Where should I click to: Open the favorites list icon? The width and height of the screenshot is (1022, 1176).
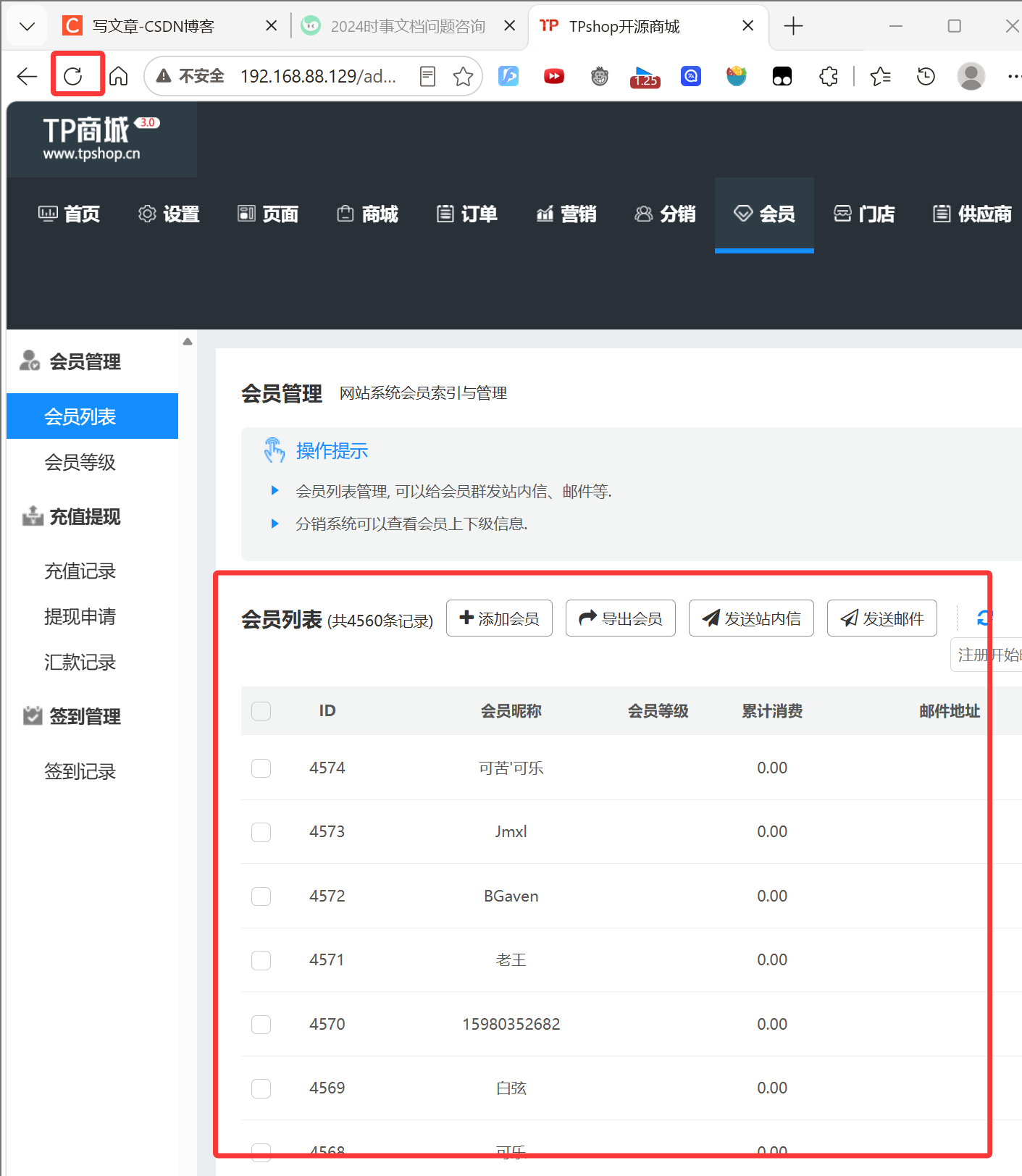click(880, 76)
